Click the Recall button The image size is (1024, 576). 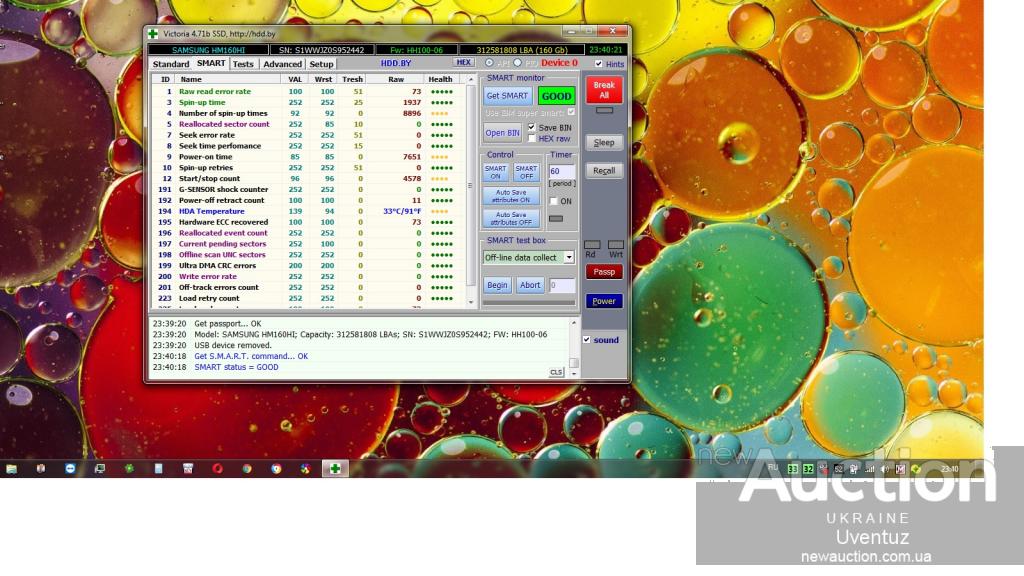coord(604,170)
